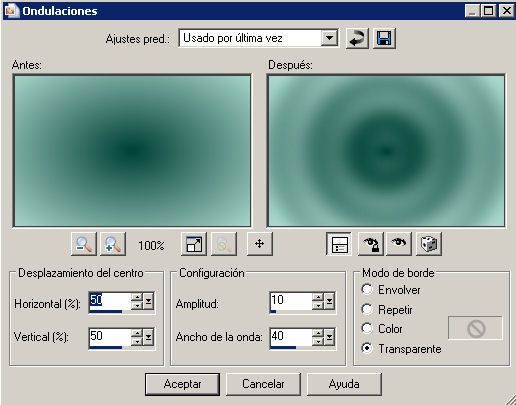
Task: Click the blue slider bar under Ancho value
Action: click(283, 348)
